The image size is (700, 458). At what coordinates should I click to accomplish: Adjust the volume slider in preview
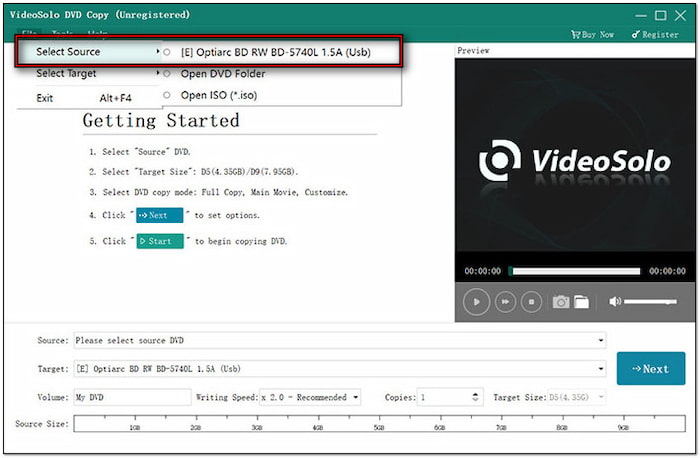click(x=650, y=301)
